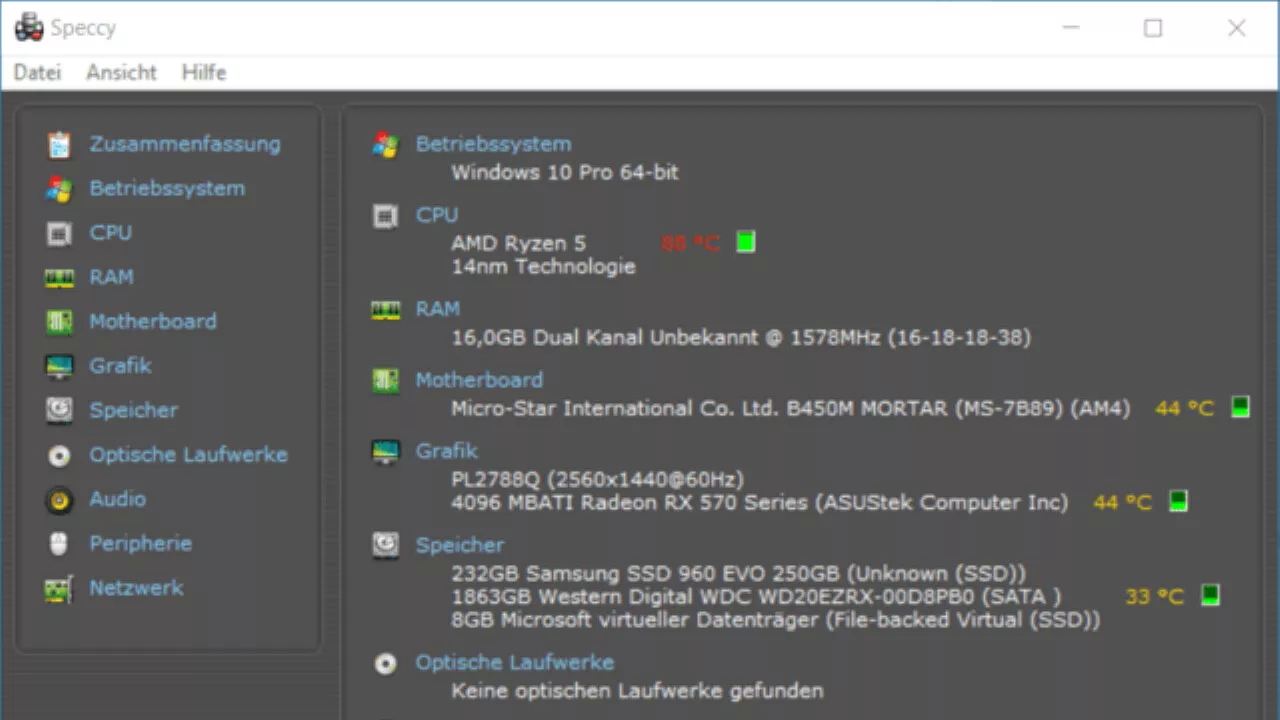Viewport: 1280px width, 720px height.
Task: Click the RAM icon beside RAM heading
Action: pyautogui.click(x=385, y=310)
